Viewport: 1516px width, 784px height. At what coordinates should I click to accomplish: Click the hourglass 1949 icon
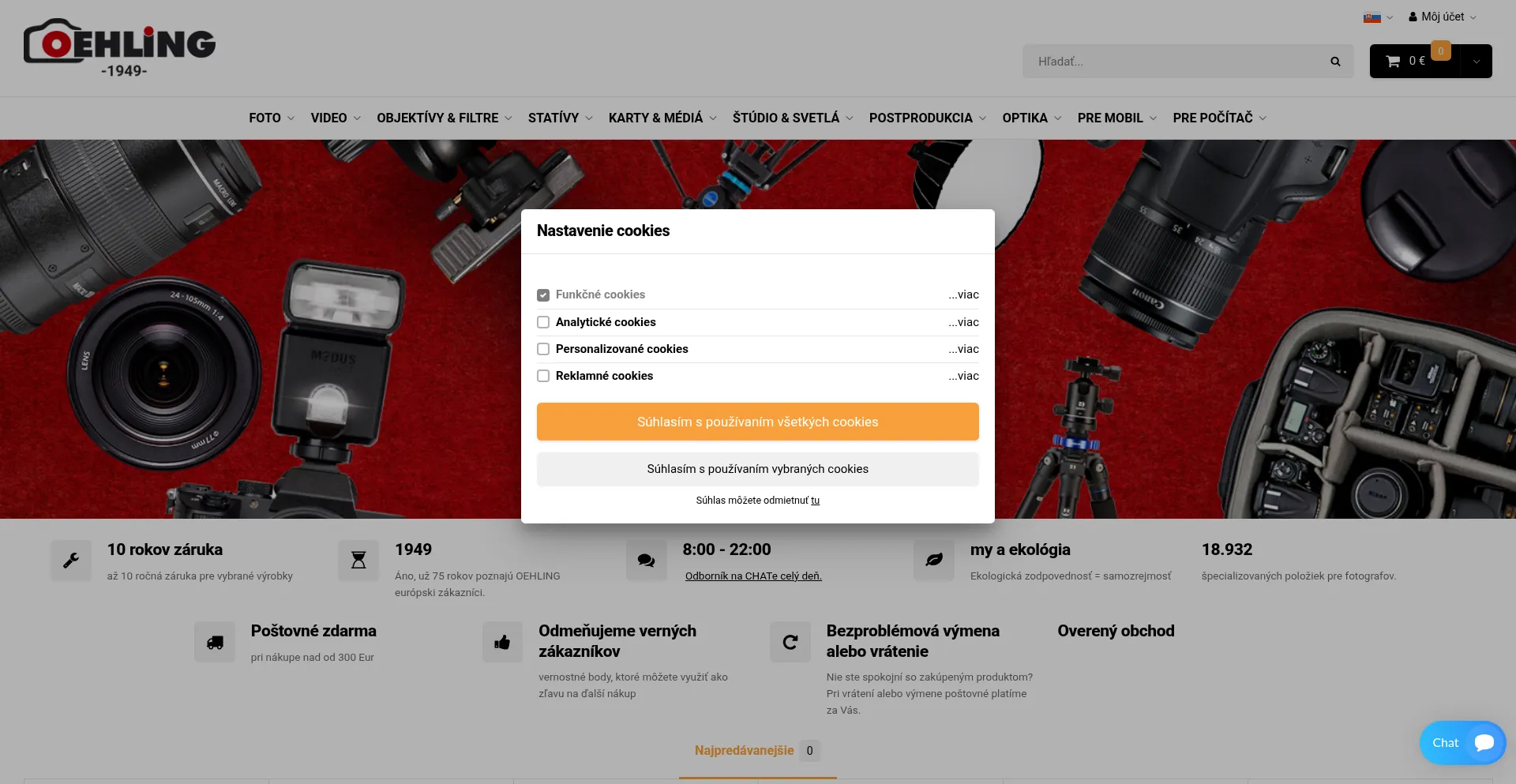(358, 561)
